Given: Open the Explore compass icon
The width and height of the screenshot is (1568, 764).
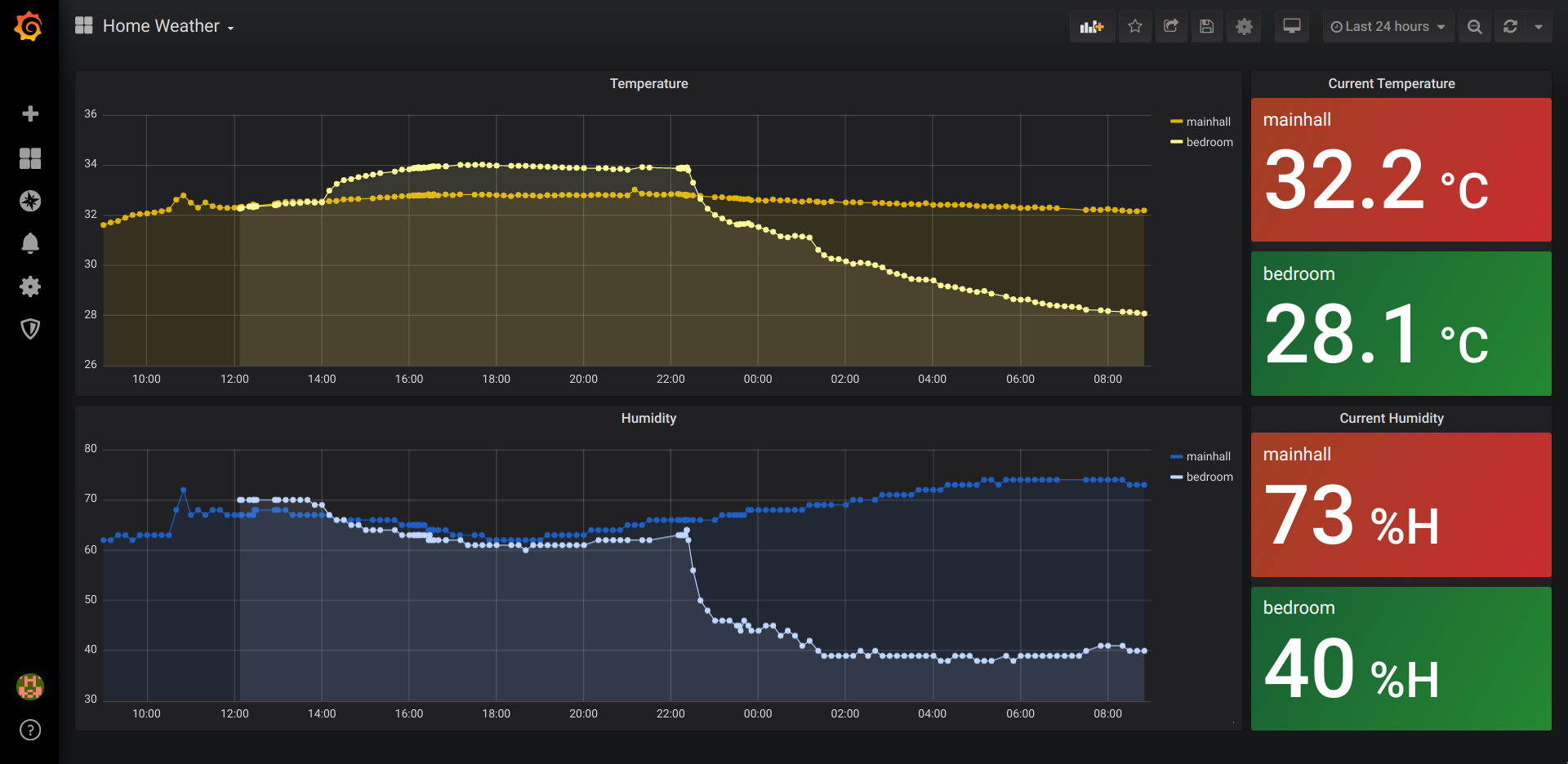Looking at the screenshot, I should coord(30,201).
